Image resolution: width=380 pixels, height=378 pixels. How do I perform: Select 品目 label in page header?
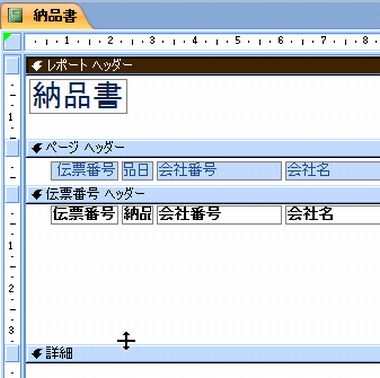tap(137, 170)
